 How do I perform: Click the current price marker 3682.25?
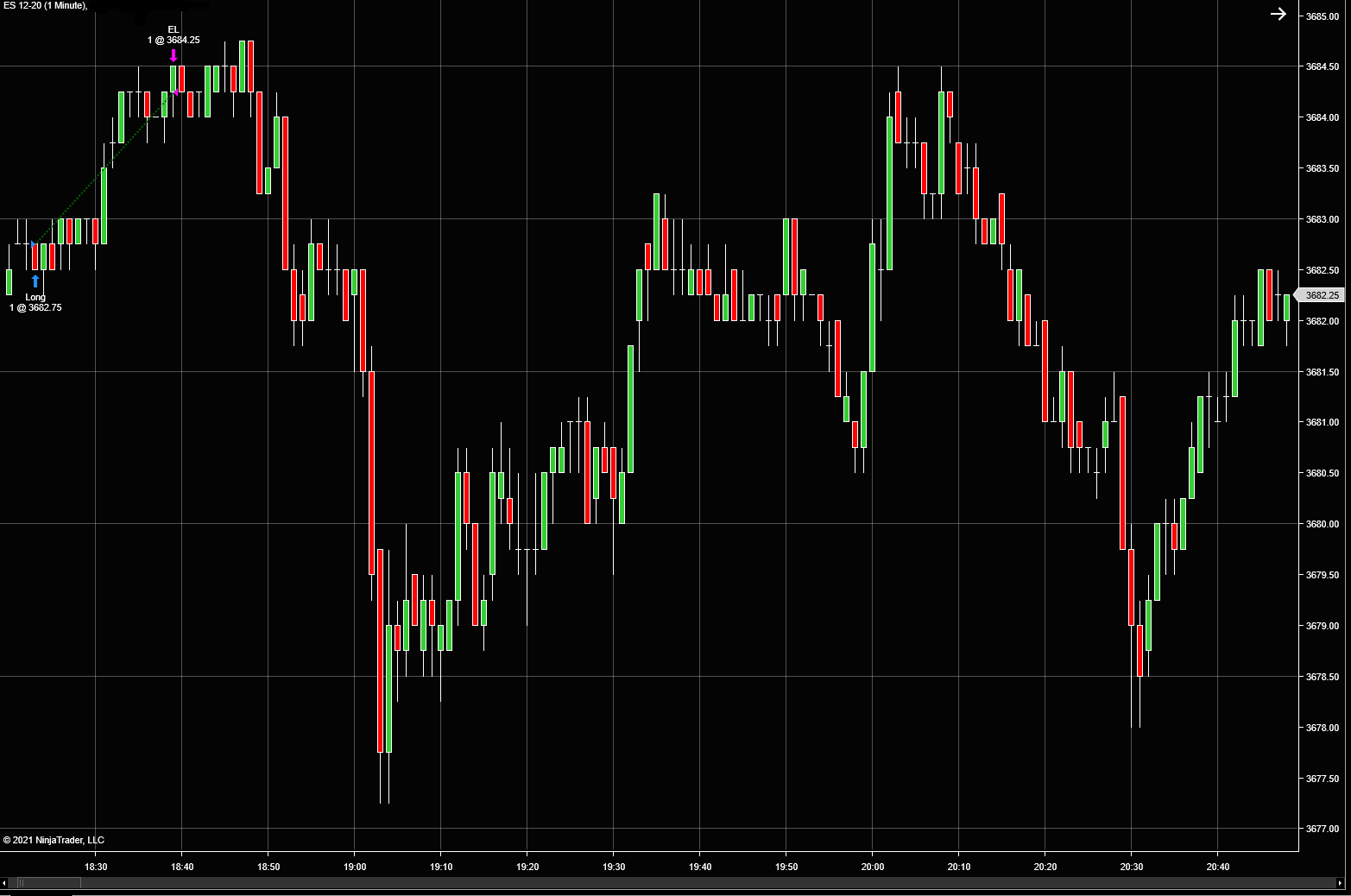(x=1321, y=295)
